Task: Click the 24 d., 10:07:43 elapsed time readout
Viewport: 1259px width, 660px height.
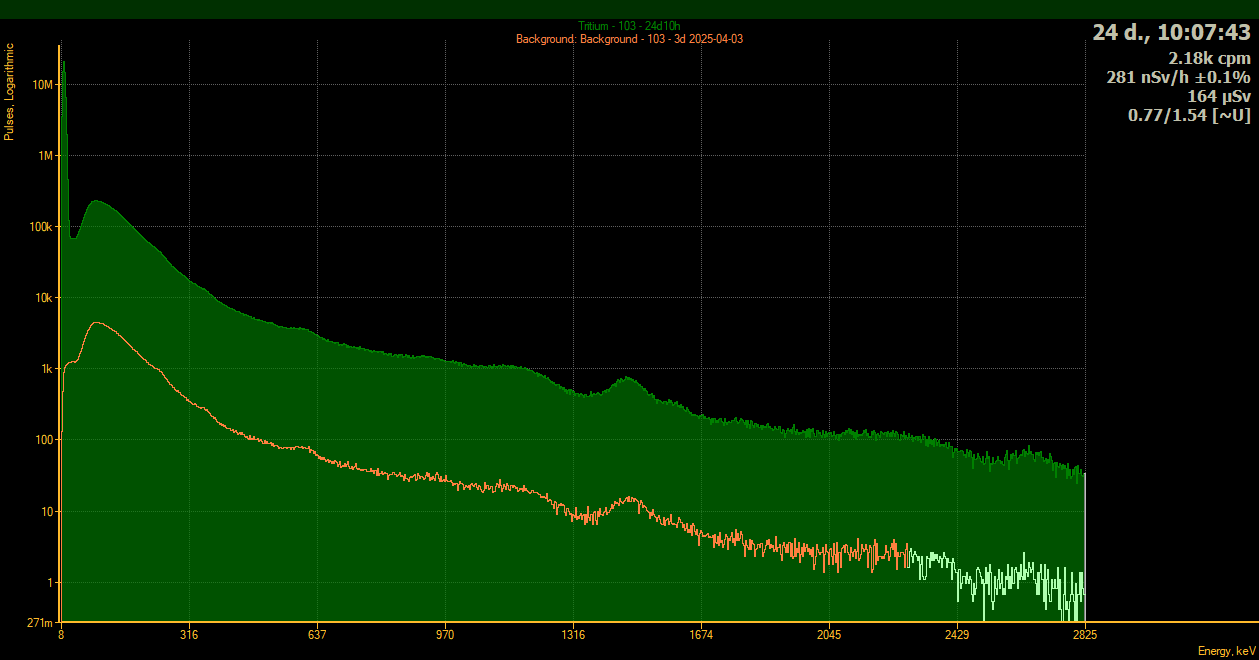Action: [1170, 32]
